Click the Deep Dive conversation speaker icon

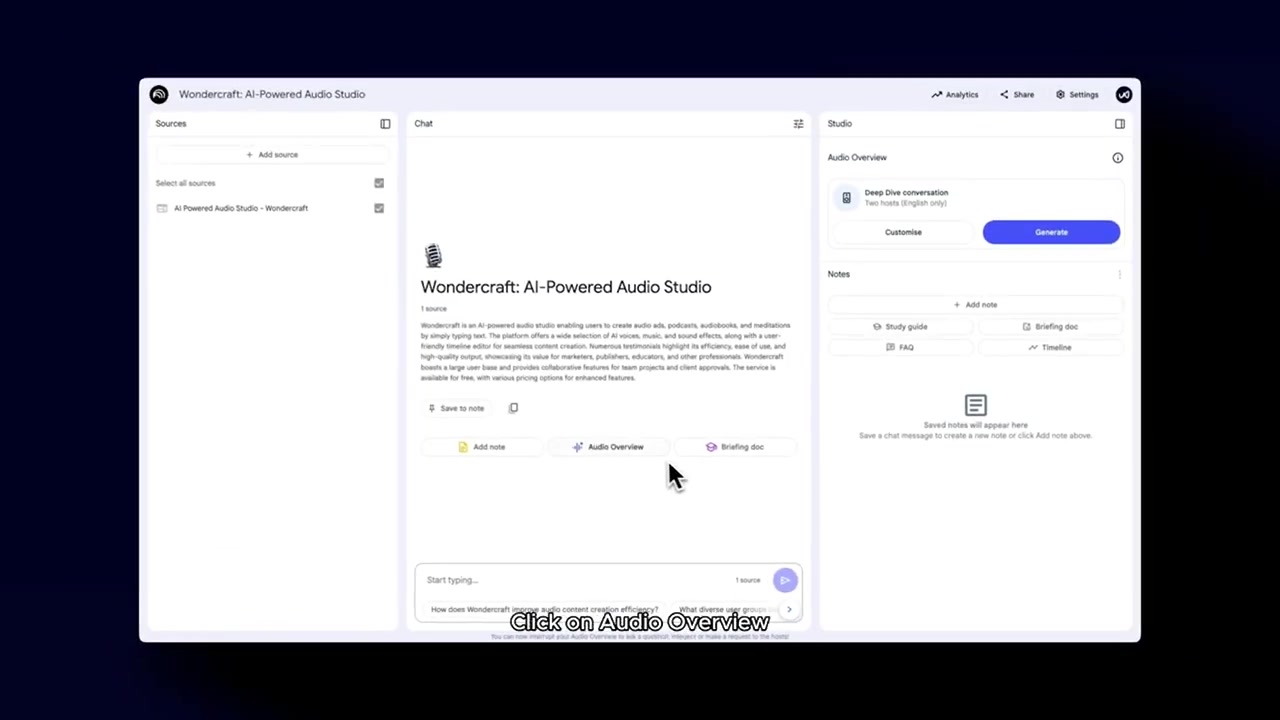click(846, 198)
